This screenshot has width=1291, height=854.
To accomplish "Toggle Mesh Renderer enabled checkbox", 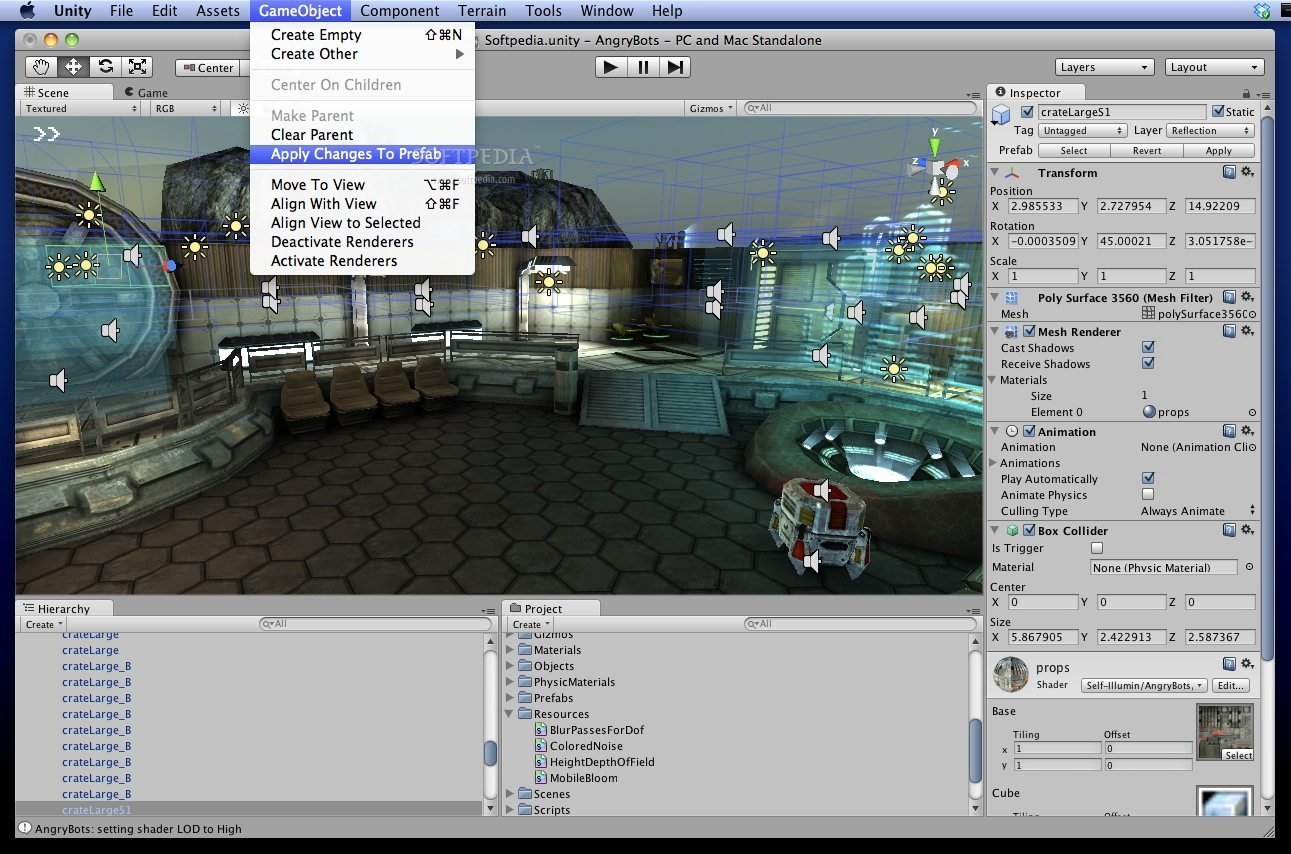I will (1029, 331).
